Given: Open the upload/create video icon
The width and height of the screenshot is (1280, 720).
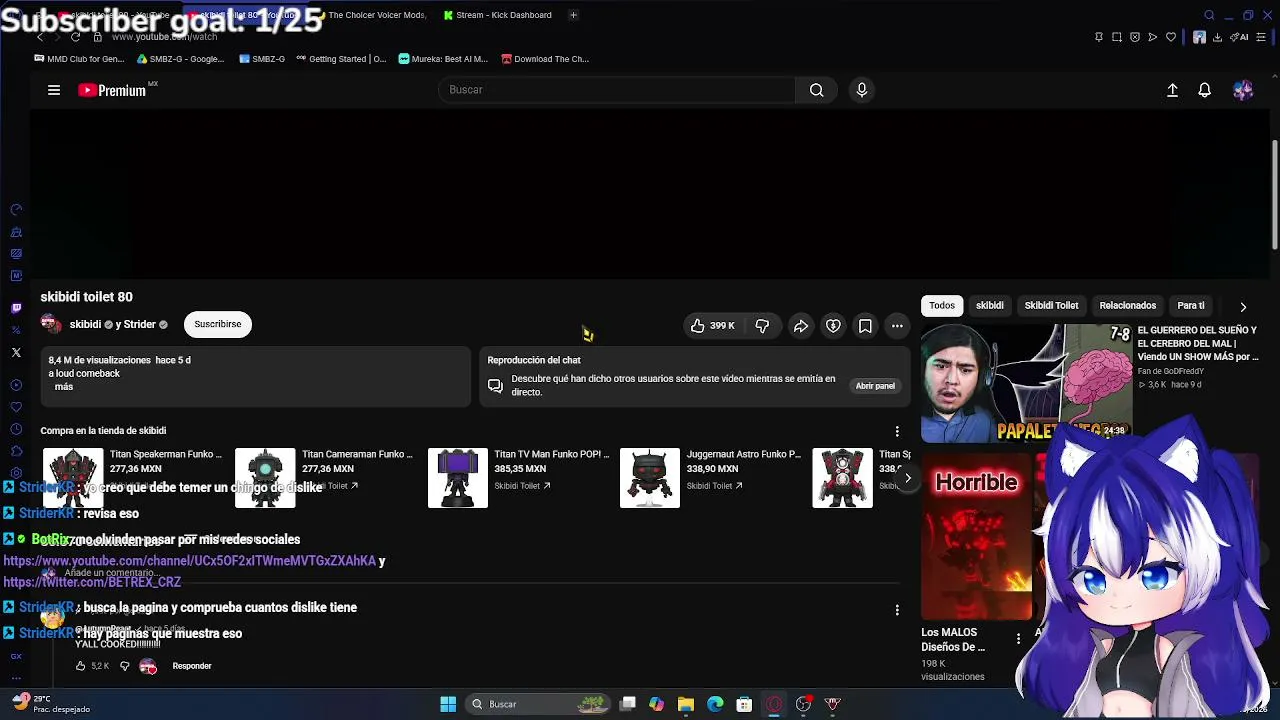Looking at the screenshot, I should point(1173,90).
